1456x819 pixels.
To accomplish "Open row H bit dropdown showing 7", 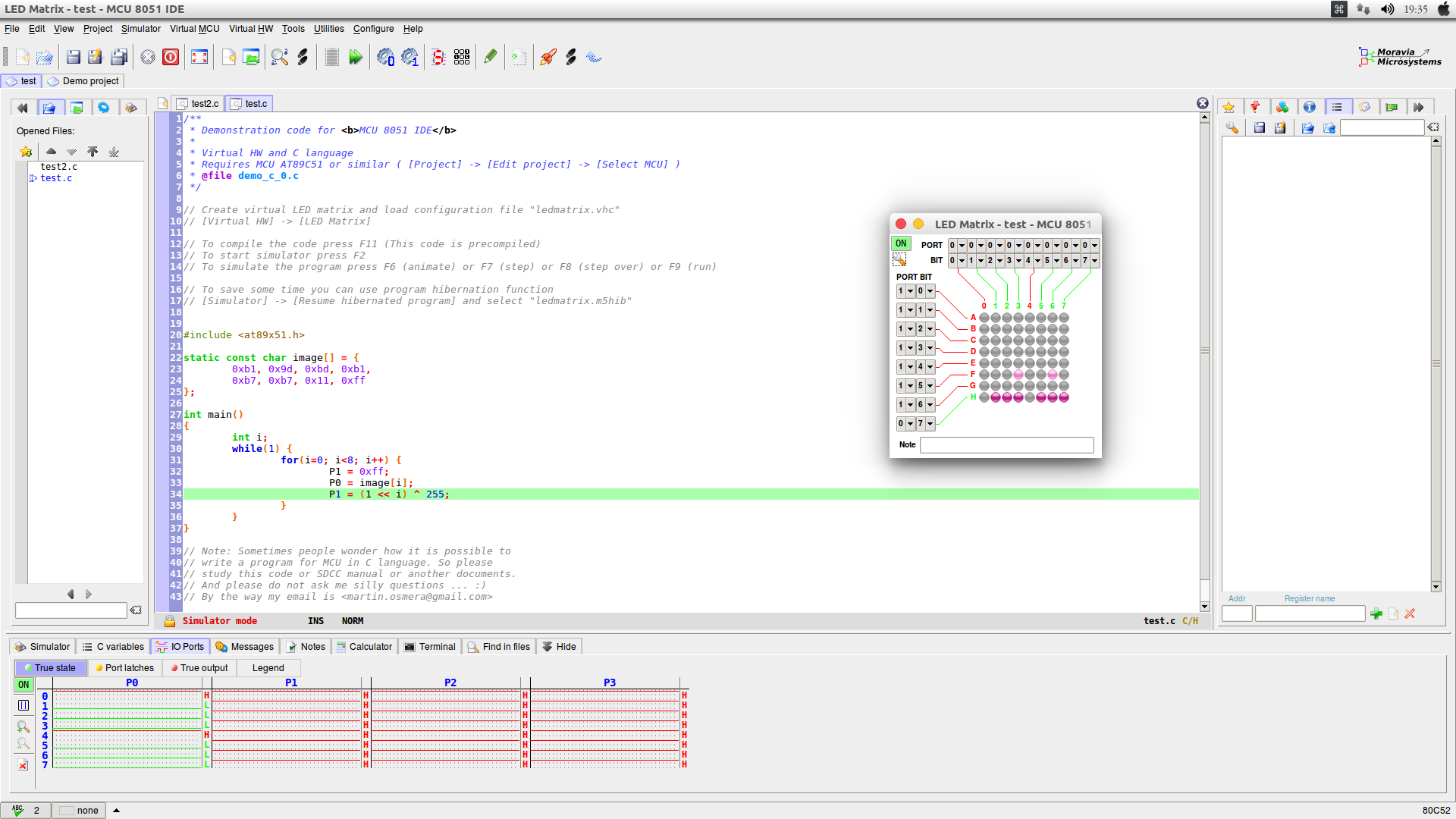I will tap(930, 423).
